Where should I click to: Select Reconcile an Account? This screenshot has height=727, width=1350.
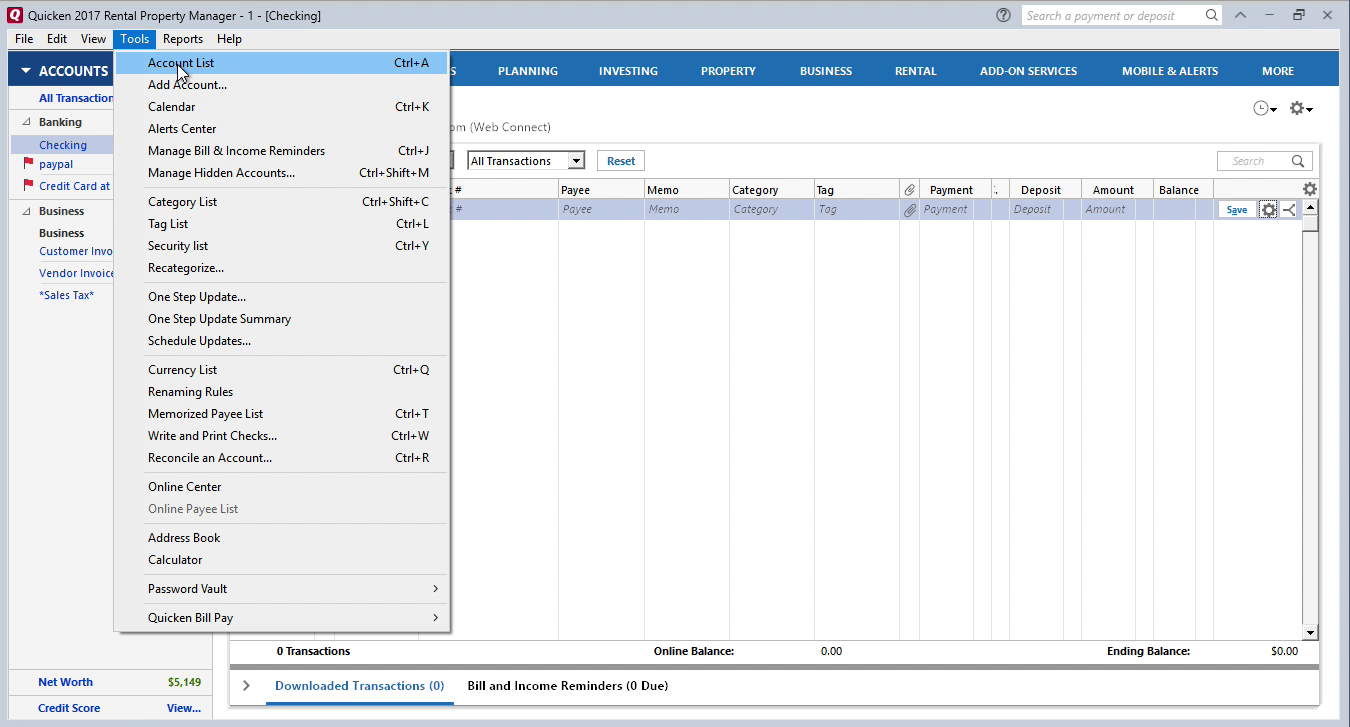point(281,458)
